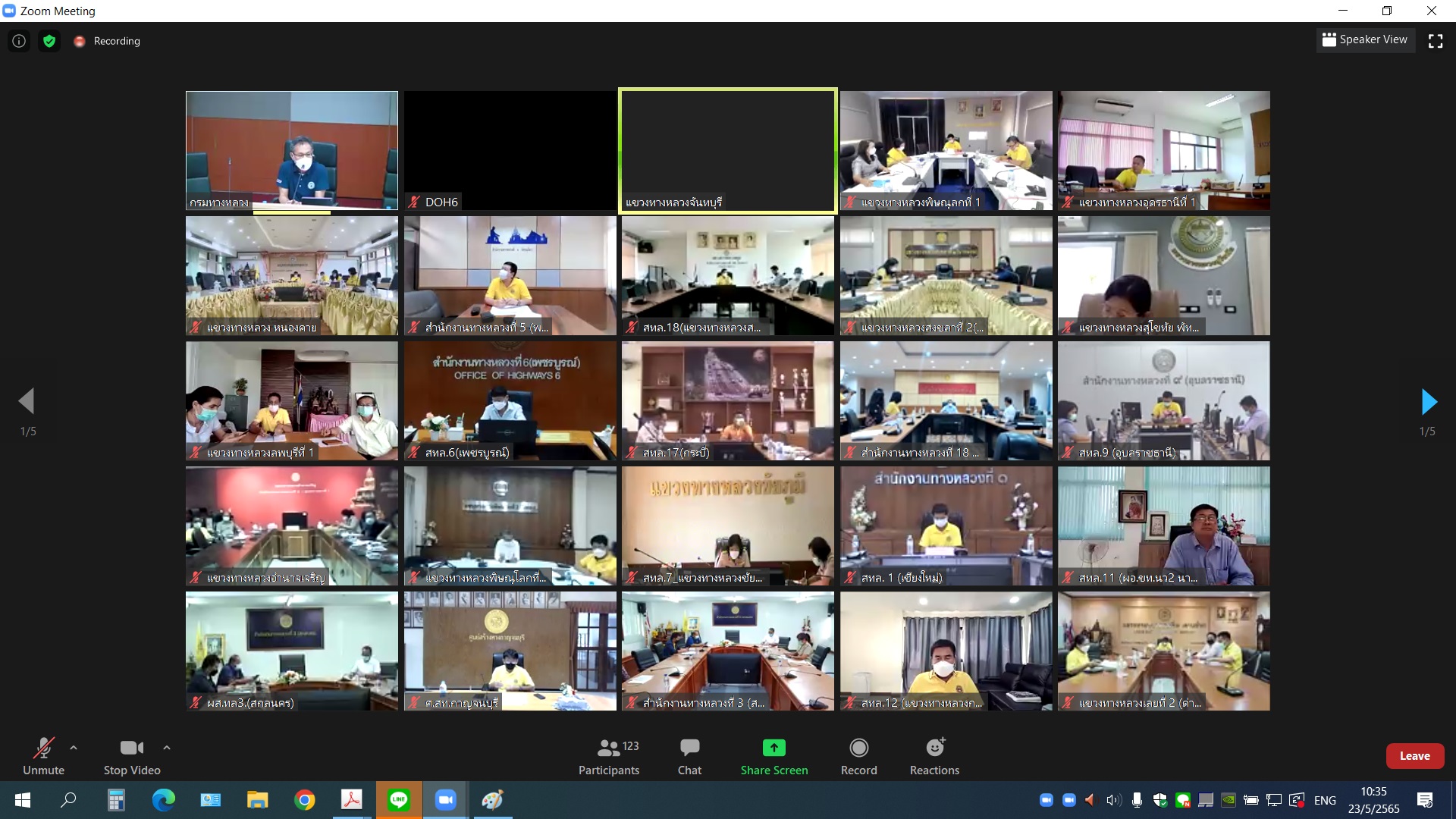Open the meeting information icon
This screenshot has height=819, width=1456.
(19, 41)
